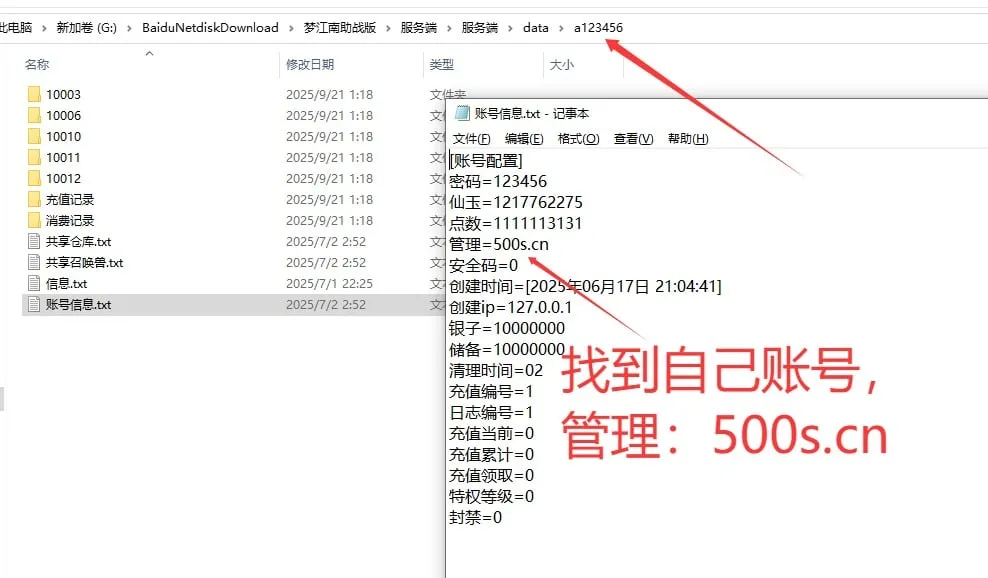Click the 安全码=0 line

pyautogui.click(x=483, y=265)
